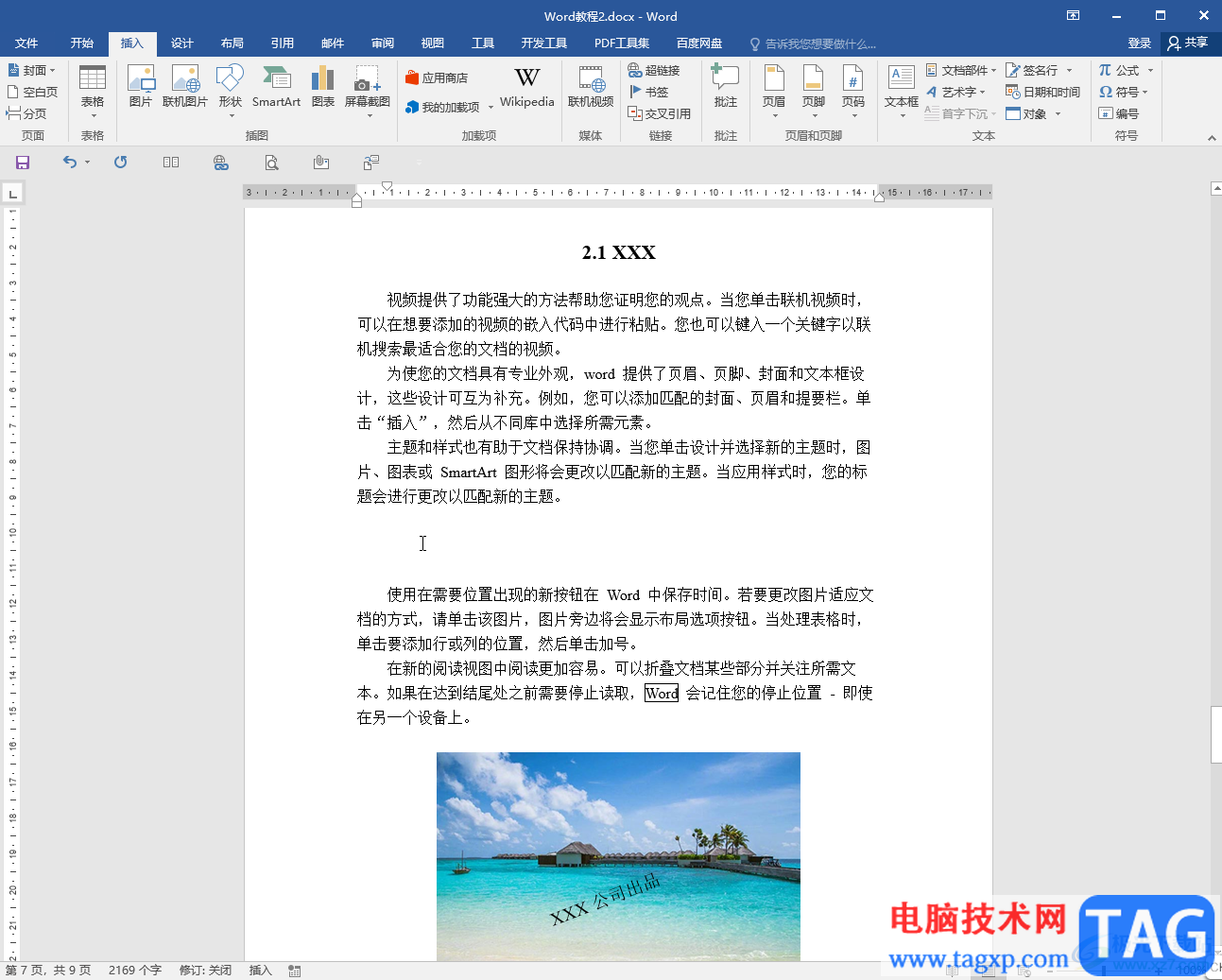Click the paperclip envelope attachment icon
Screen dimensions: 1222x980
pos(321,163)
